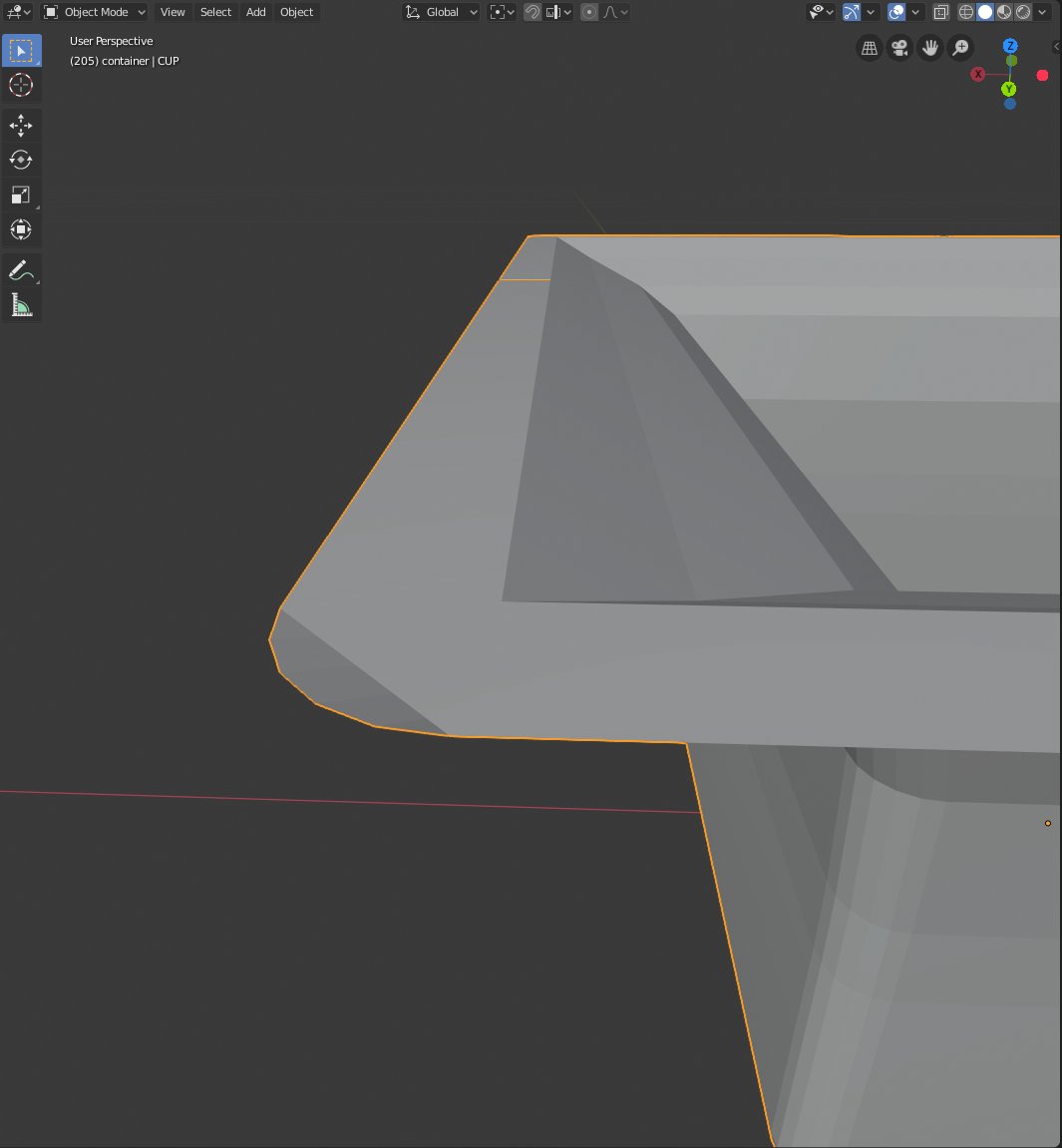
Task: Open the snap options dropdown
Action: click(559, 12)
